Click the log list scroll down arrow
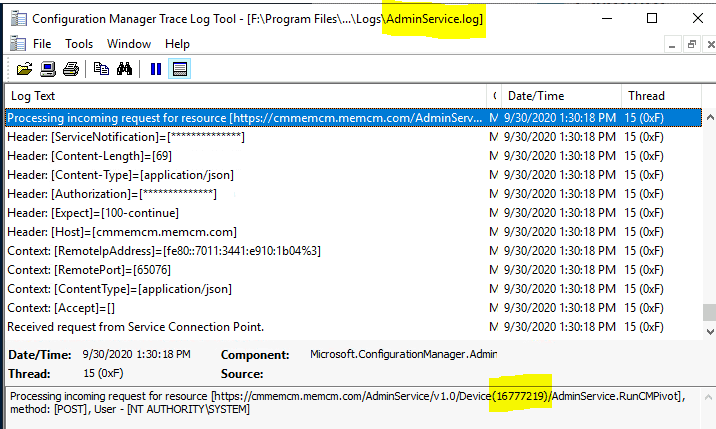Viewport: 716px width, 429px height. click(710, 331)
